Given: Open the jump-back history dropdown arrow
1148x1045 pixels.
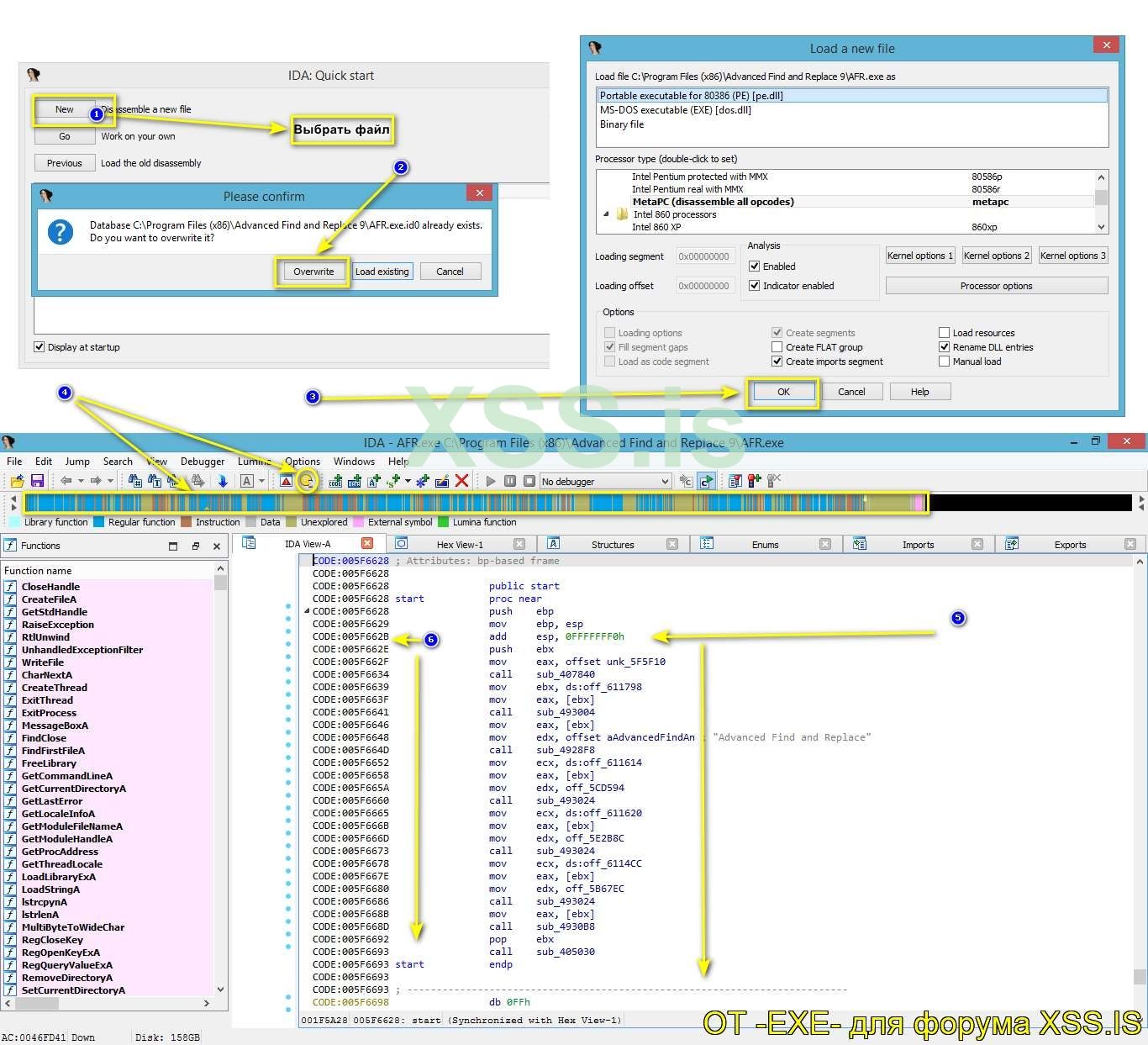Looking at the screenshot, I should click(x=81, y=481).
